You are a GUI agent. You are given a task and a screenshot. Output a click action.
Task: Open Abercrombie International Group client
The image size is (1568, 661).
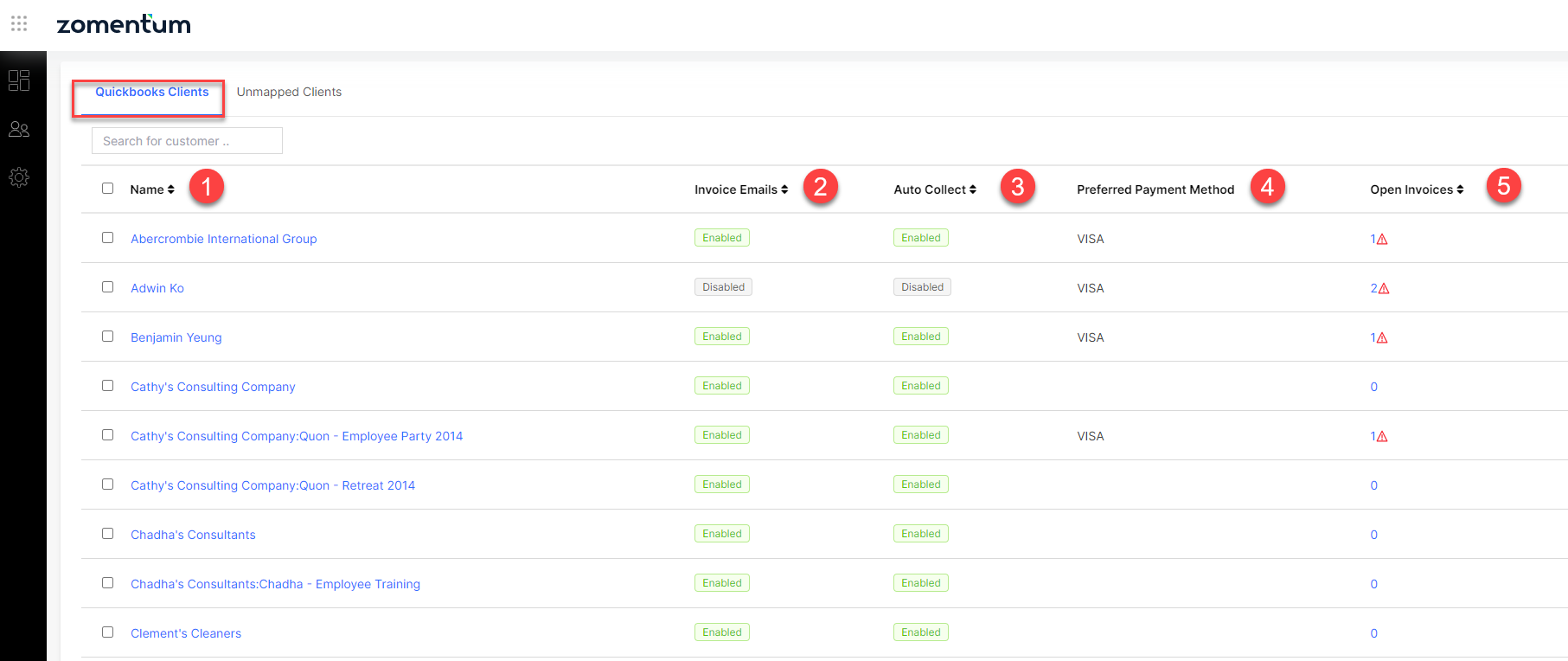click(x=224, y=239)
